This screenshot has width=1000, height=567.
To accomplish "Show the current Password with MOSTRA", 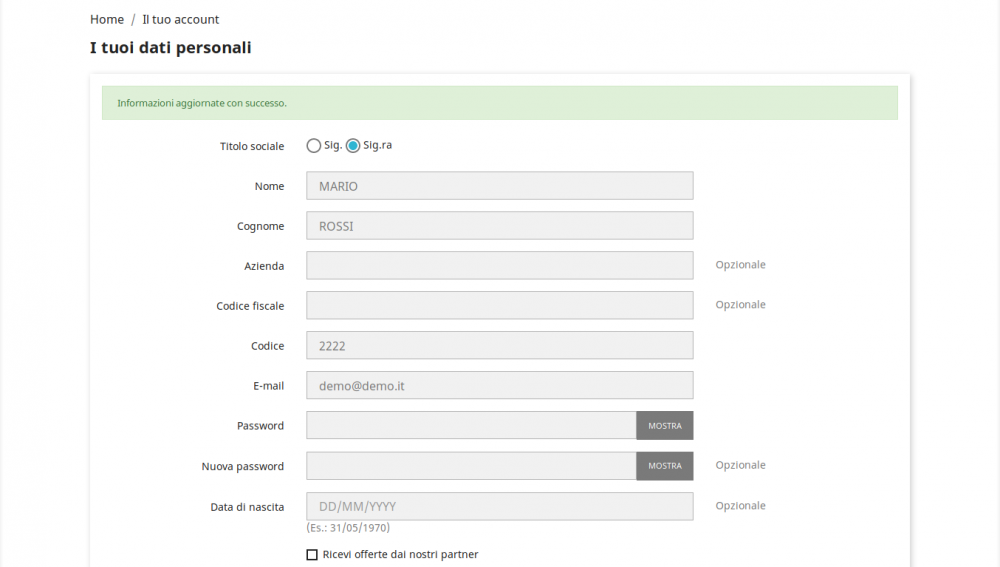I will click(x=665, y=425).
